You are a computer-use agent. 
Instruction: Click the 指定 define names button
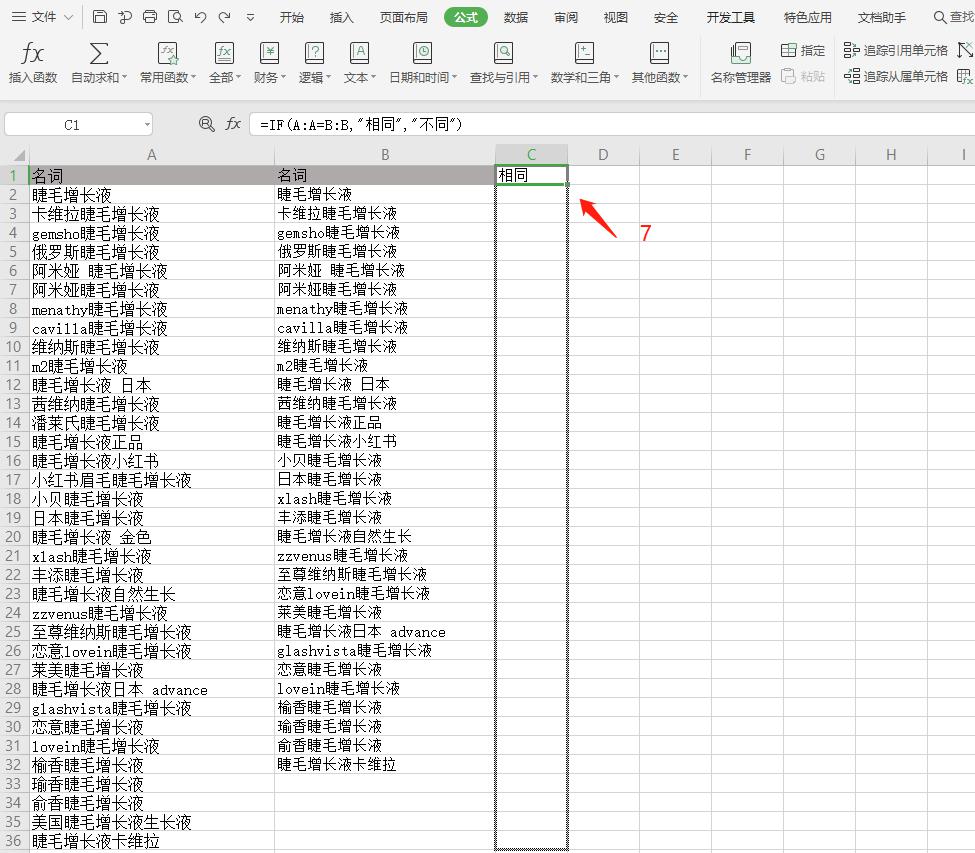tap(803, 50)
